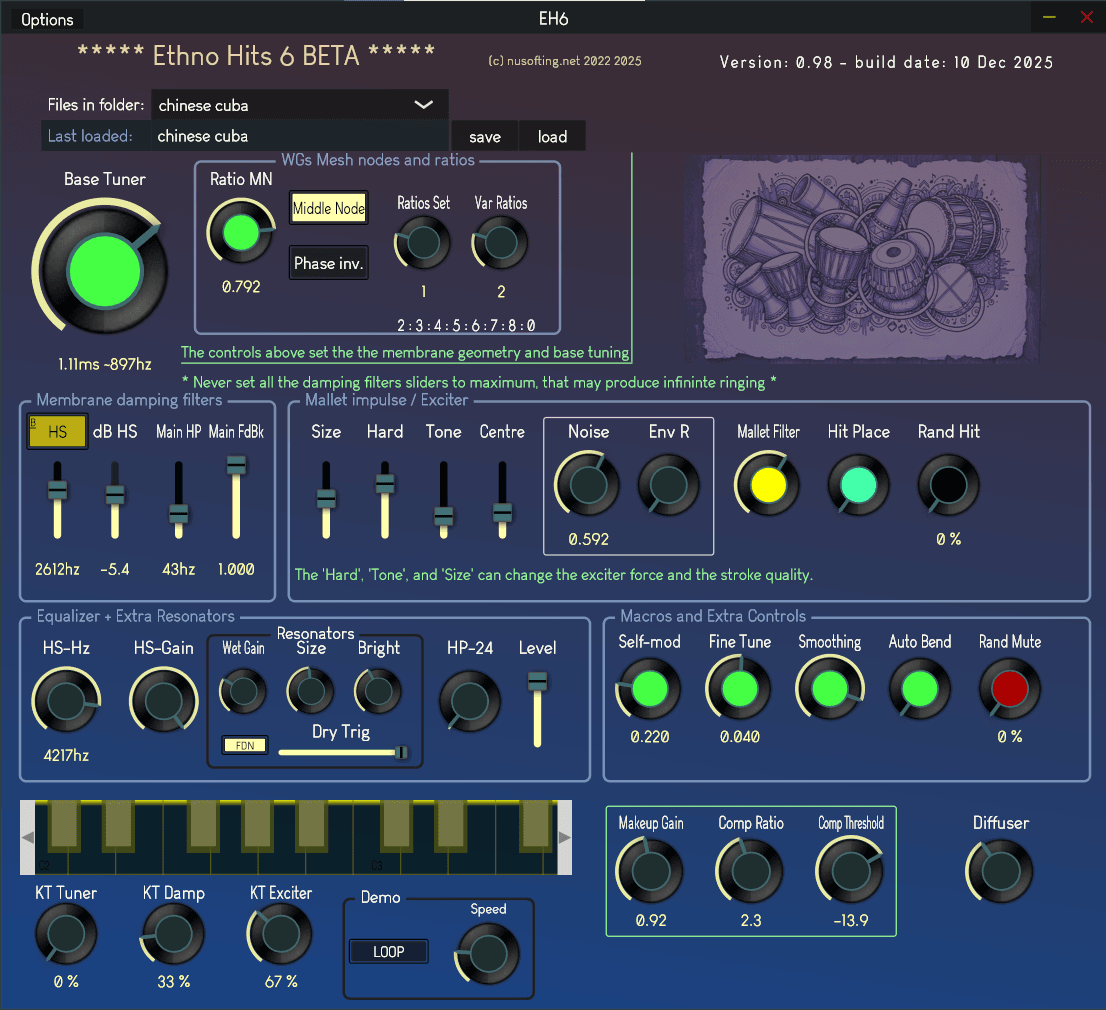Click the save preset button

click(485, 137)
